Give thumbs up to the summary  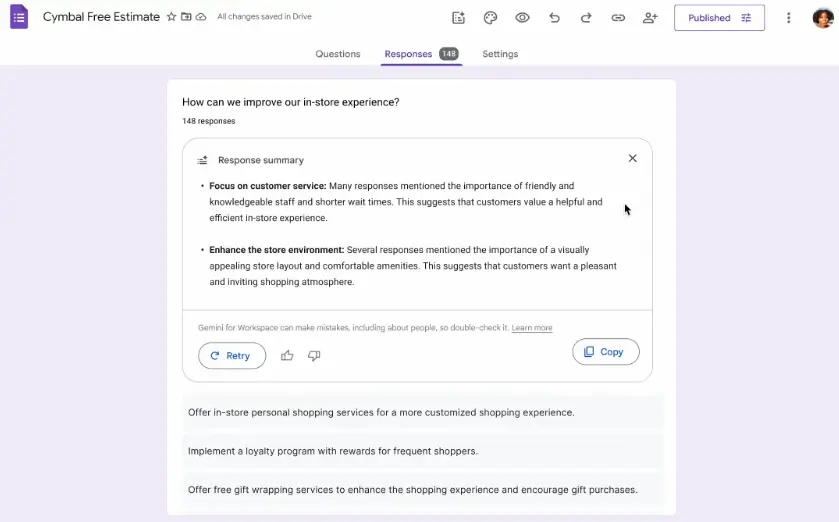[x=287, y=356]
